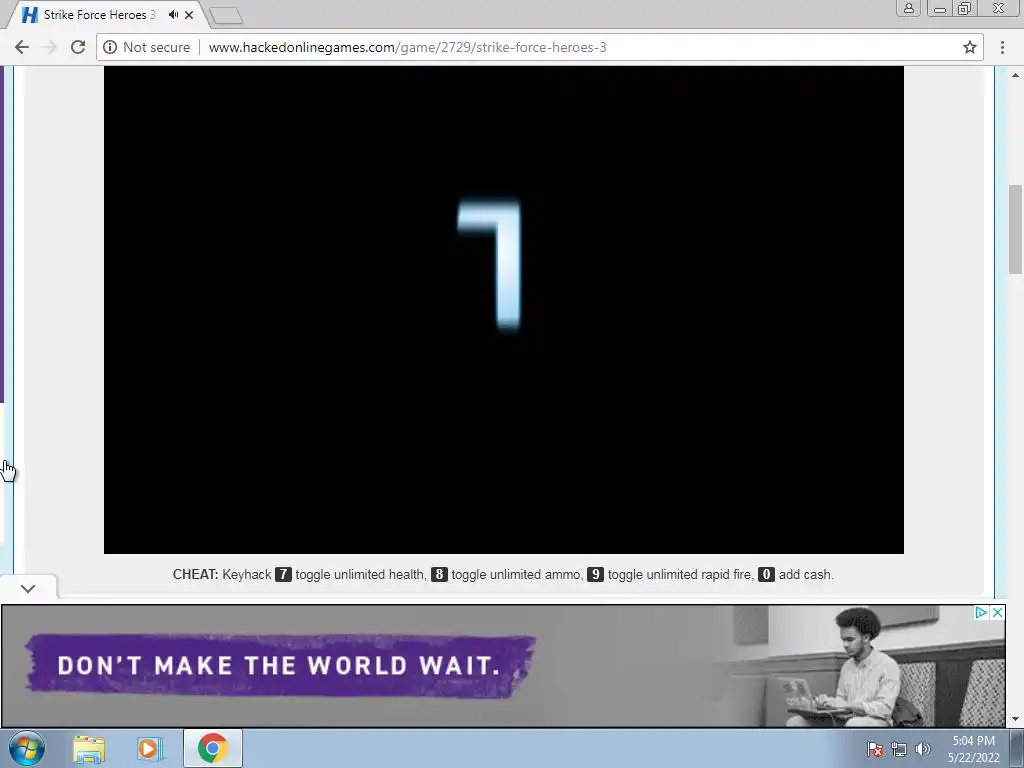This screenshot has height=768, width=1024.
Task: Click the game canvas to focus it
Action: (x=504, y=310)
